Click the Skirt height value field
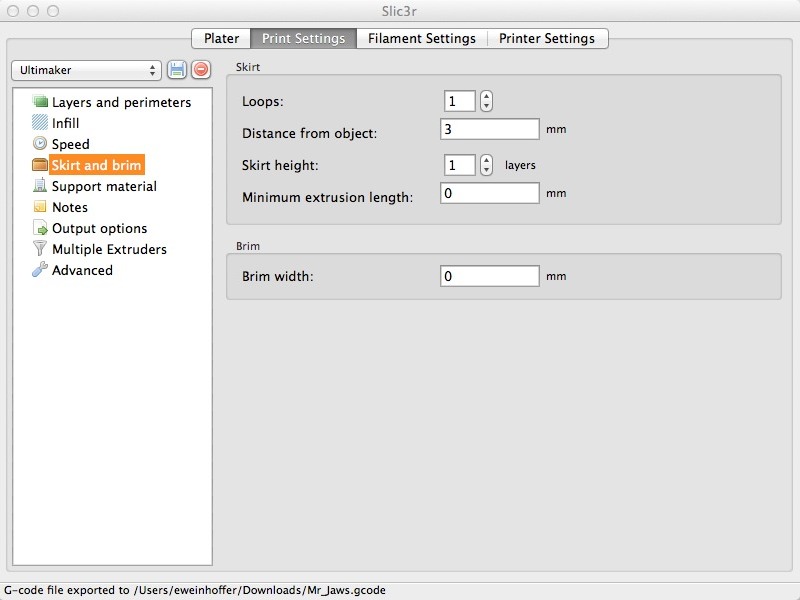The width and height of the screenshot is (800, 600). point(459,165)
